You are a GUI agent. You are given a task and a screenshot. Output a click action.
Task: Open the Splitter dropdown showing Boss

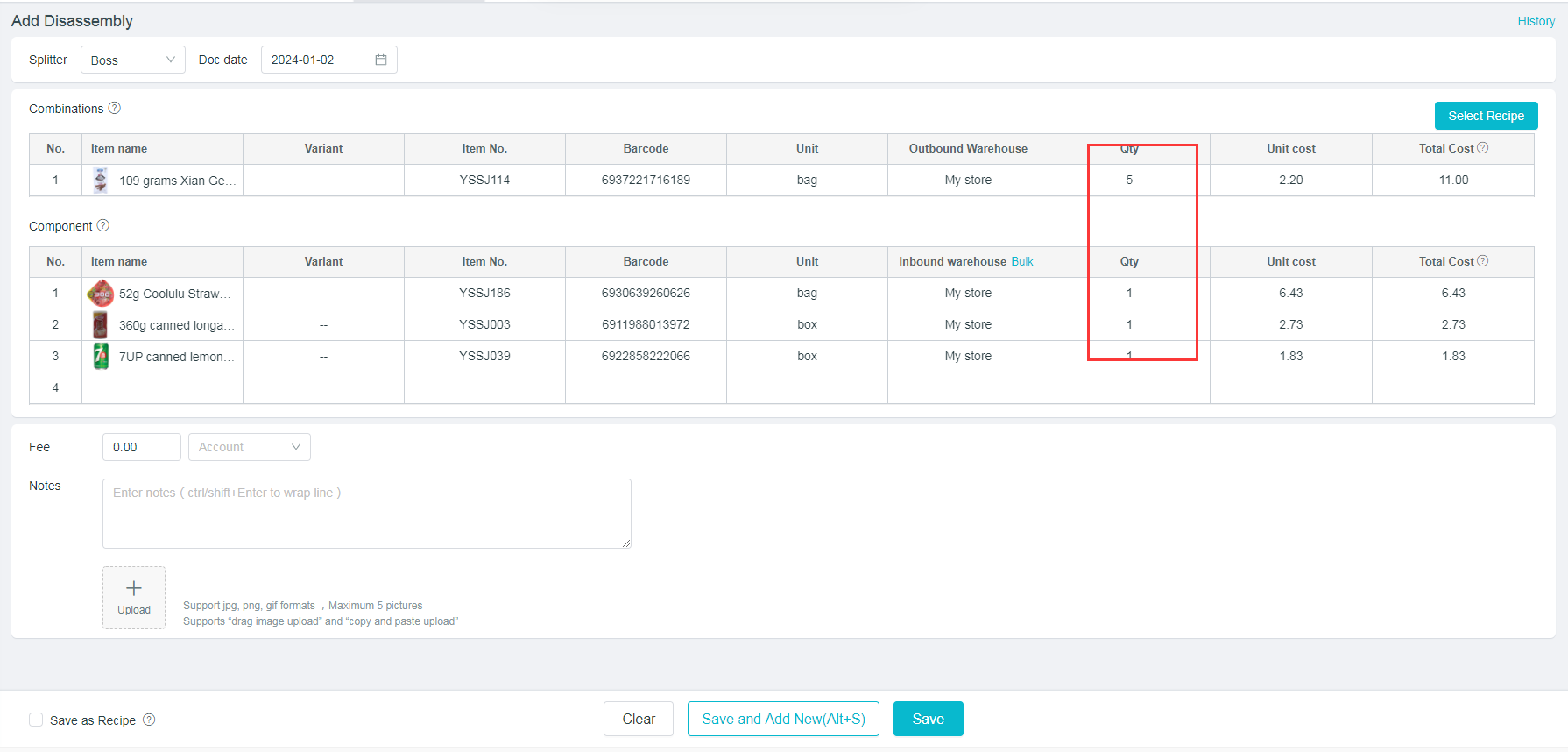133,60
